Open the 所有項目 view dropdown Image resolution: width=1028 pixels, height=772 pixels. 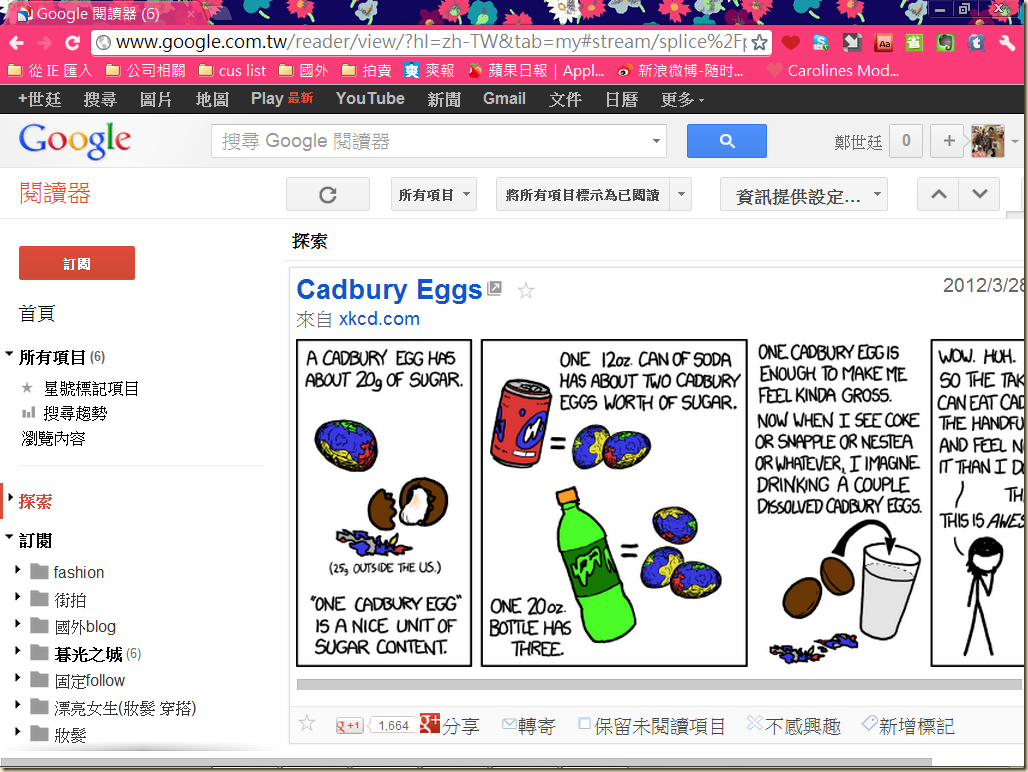click(x=433, y=195)
